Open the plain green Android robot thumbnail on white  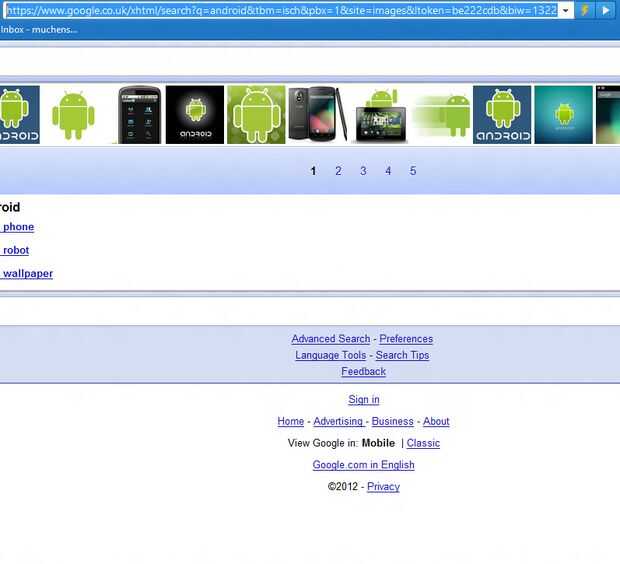point(73,115)
